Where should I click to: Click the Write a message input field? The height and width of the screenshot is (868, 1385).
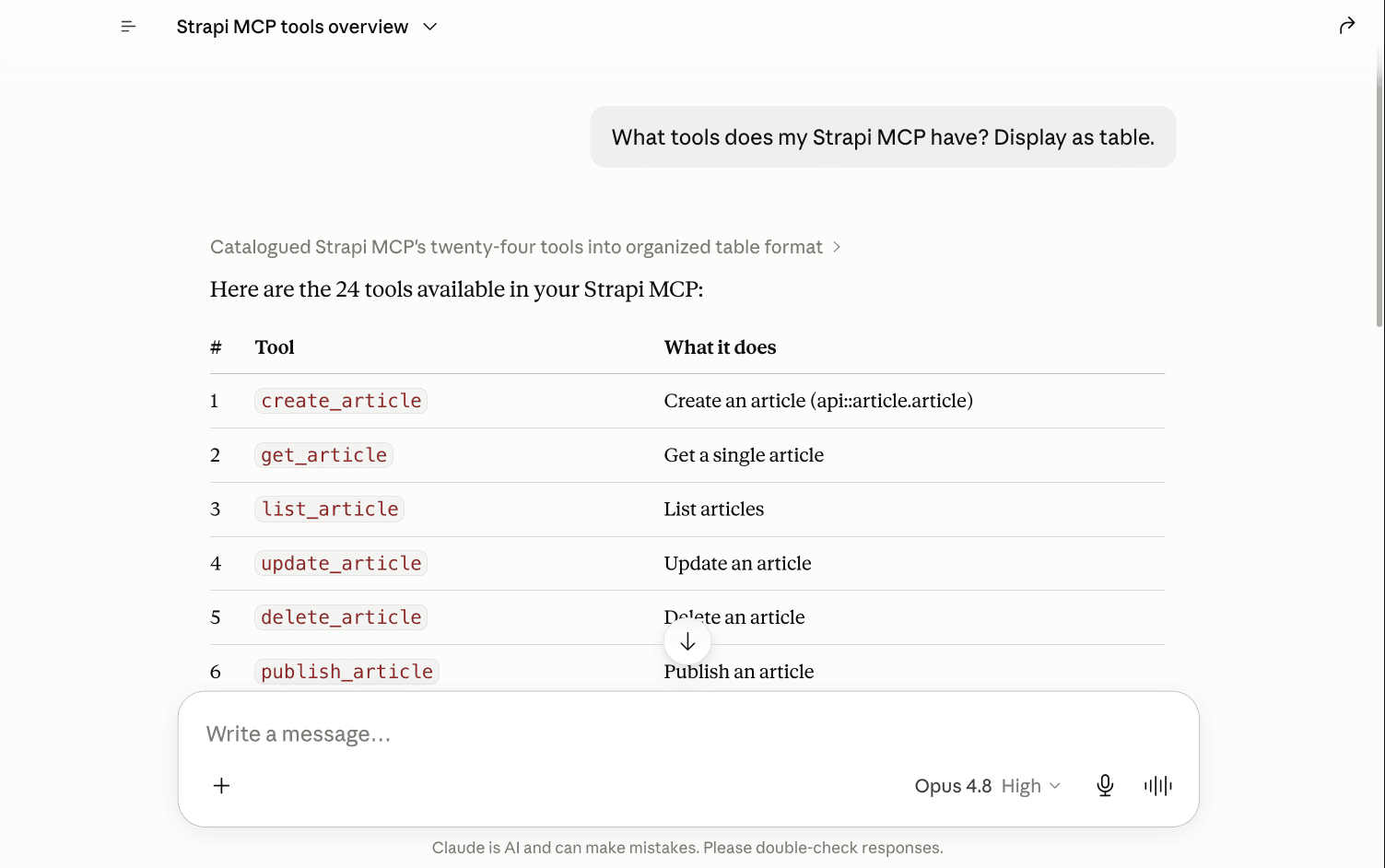687,734
